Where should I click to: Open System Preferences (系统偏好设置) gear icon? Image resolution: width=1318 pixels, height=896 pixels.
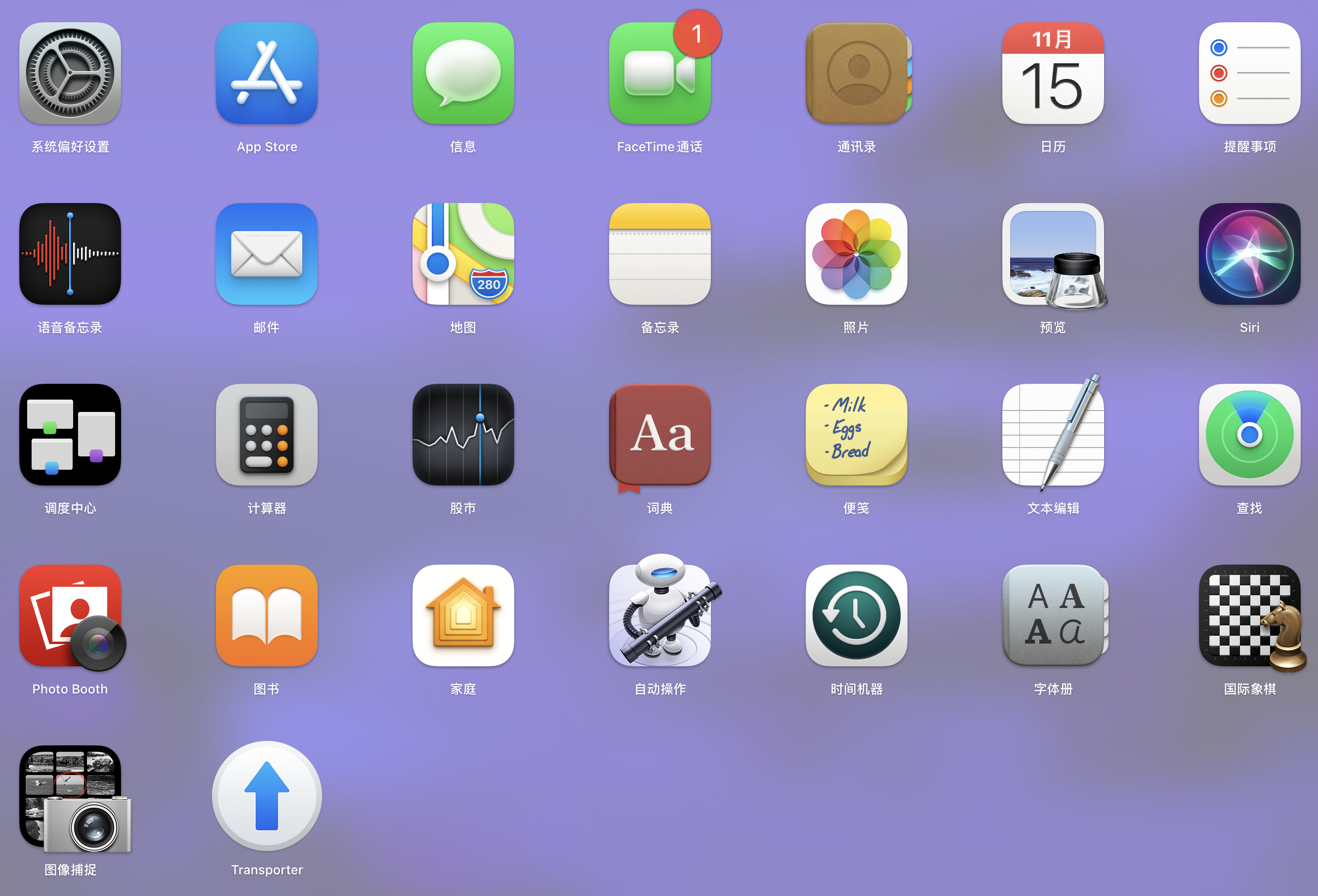(70, 73)
